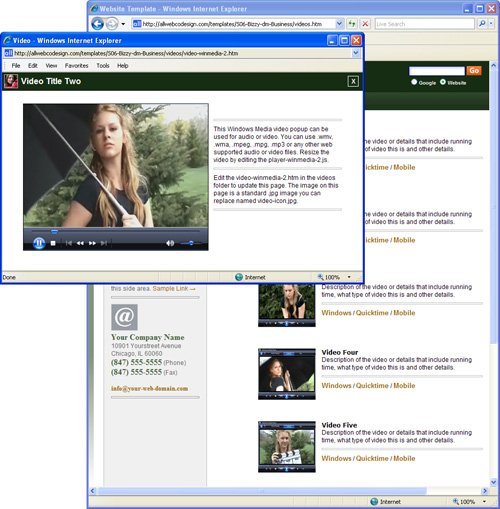500x509 pixels.
Task: Open search provider dropdown arrow
Action: [491, 24]
